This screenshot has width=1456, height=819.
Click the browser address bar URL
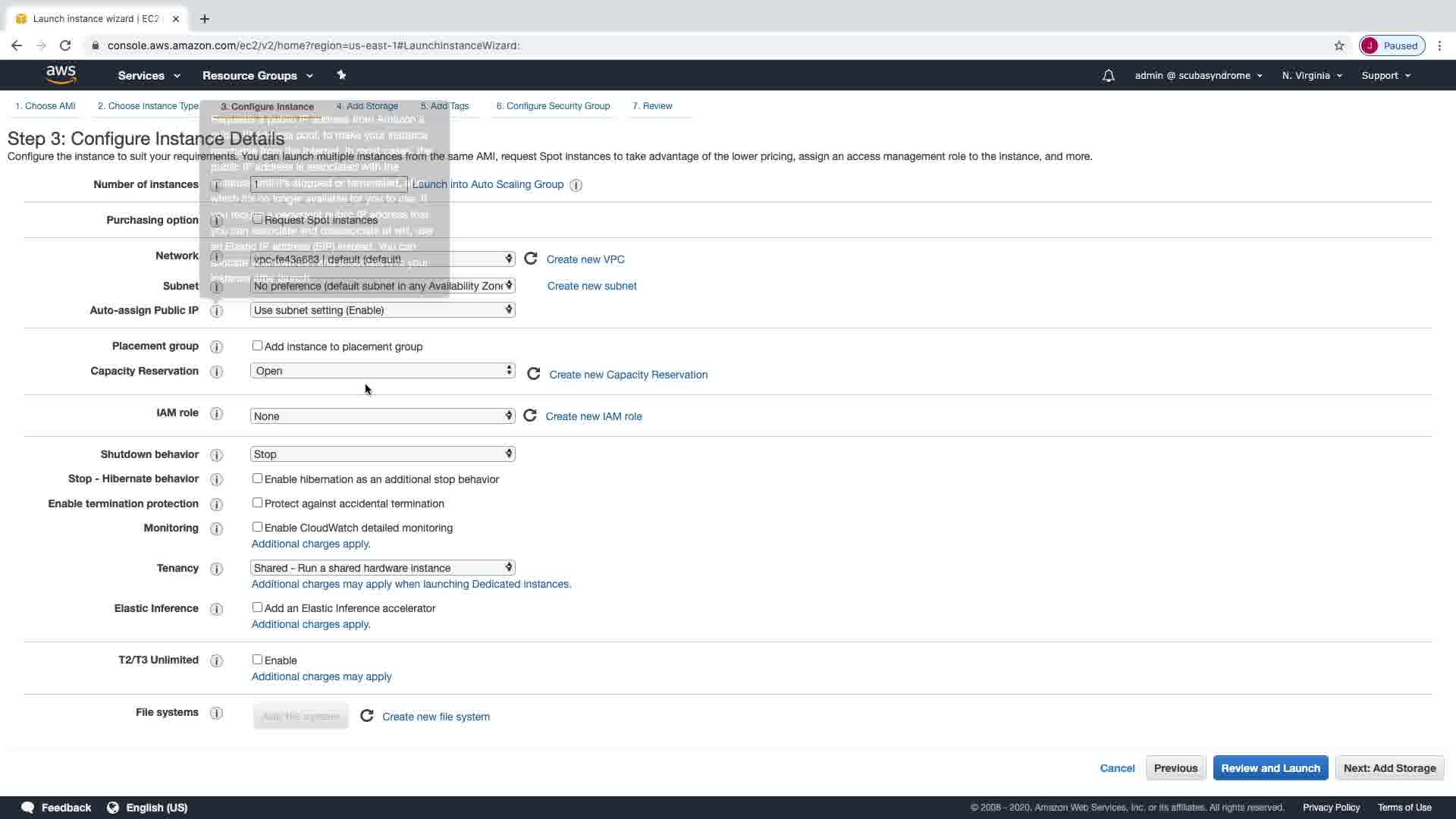(x=313, y=45)
